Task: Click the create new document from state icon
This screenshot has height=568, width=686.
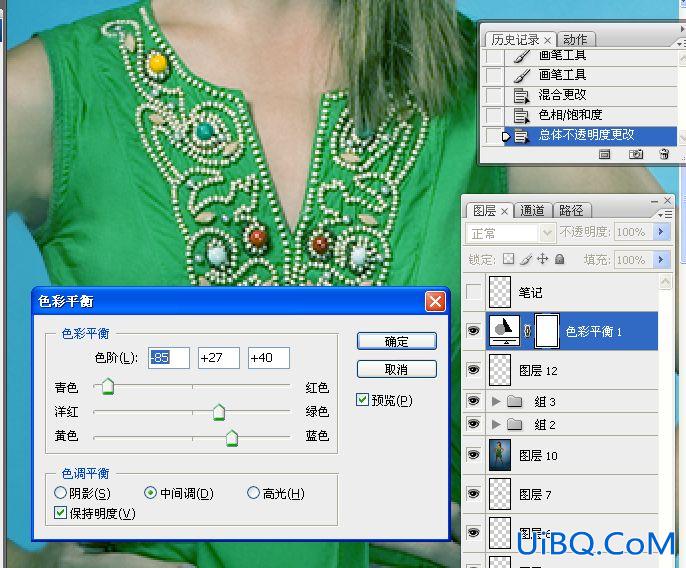Action: point(604,154)
